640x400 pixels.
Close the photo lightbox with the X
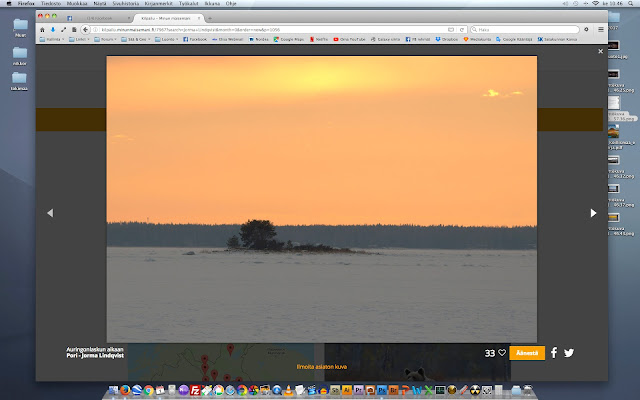(x=600, y=51)
